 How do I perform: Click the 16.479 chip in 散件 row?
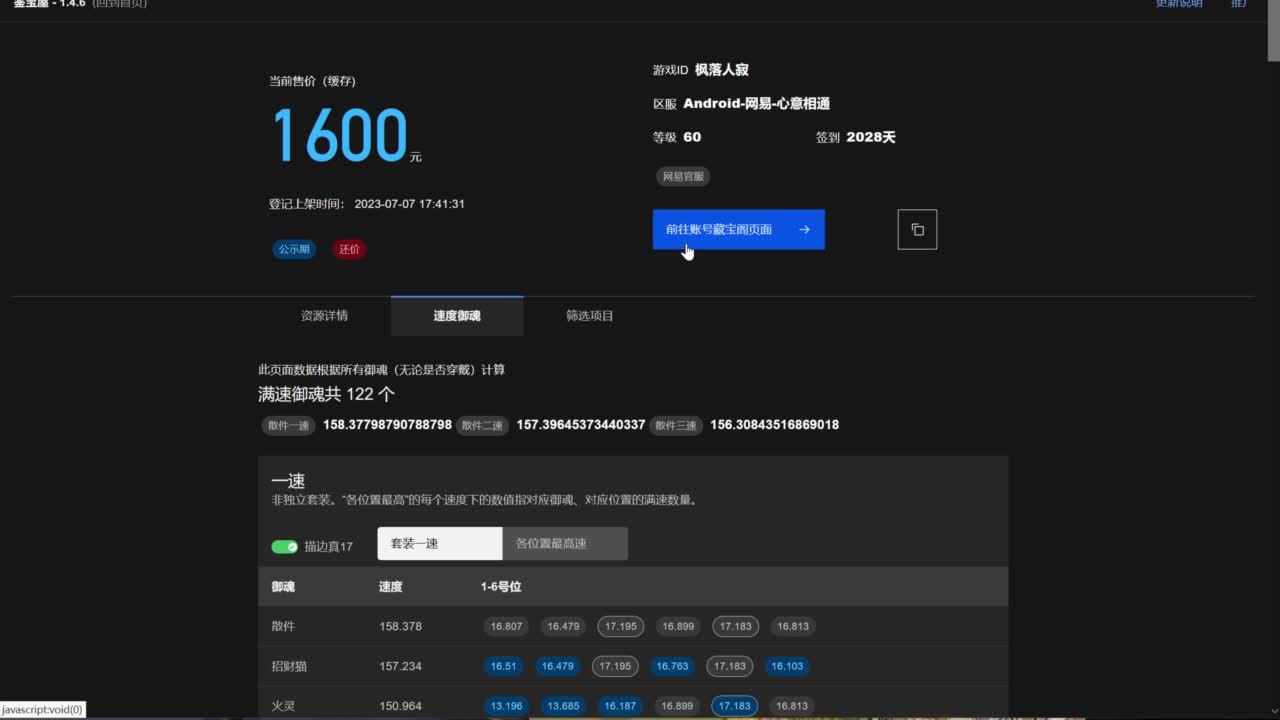(563, 627)
